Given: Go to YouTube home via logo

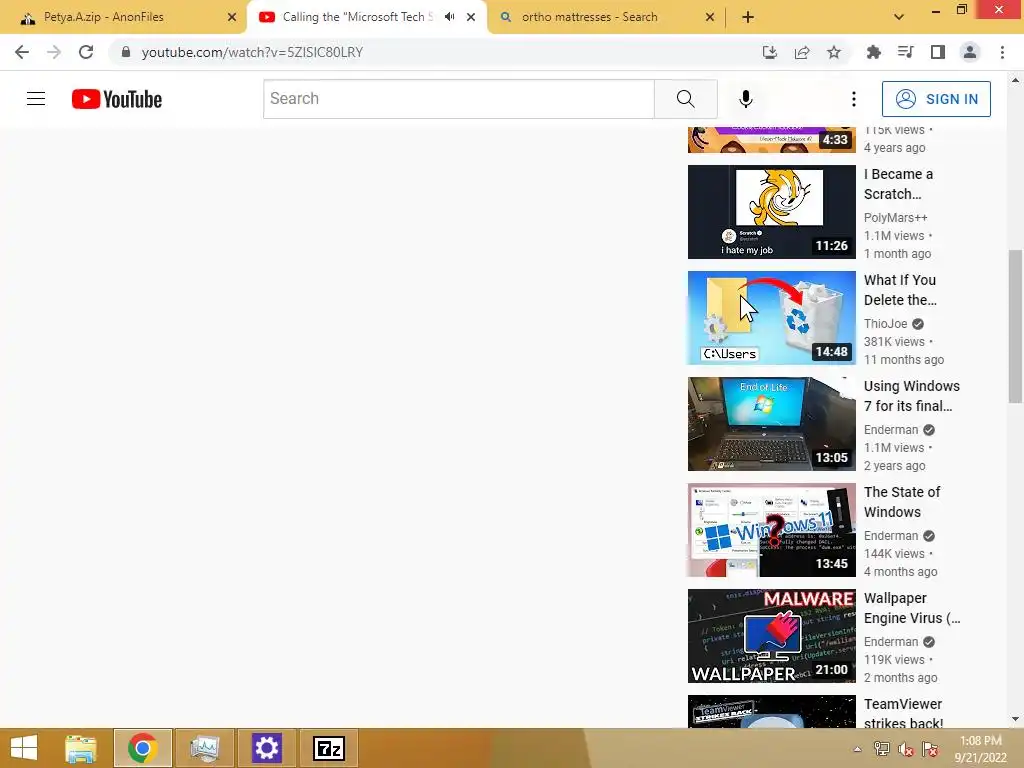Looking at the screenshot, I should (x=117, y=99).
